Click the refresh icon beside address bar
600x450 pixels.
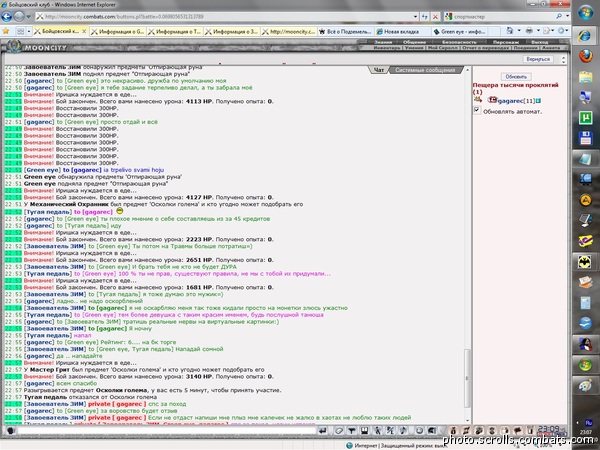tap(425, 16)
